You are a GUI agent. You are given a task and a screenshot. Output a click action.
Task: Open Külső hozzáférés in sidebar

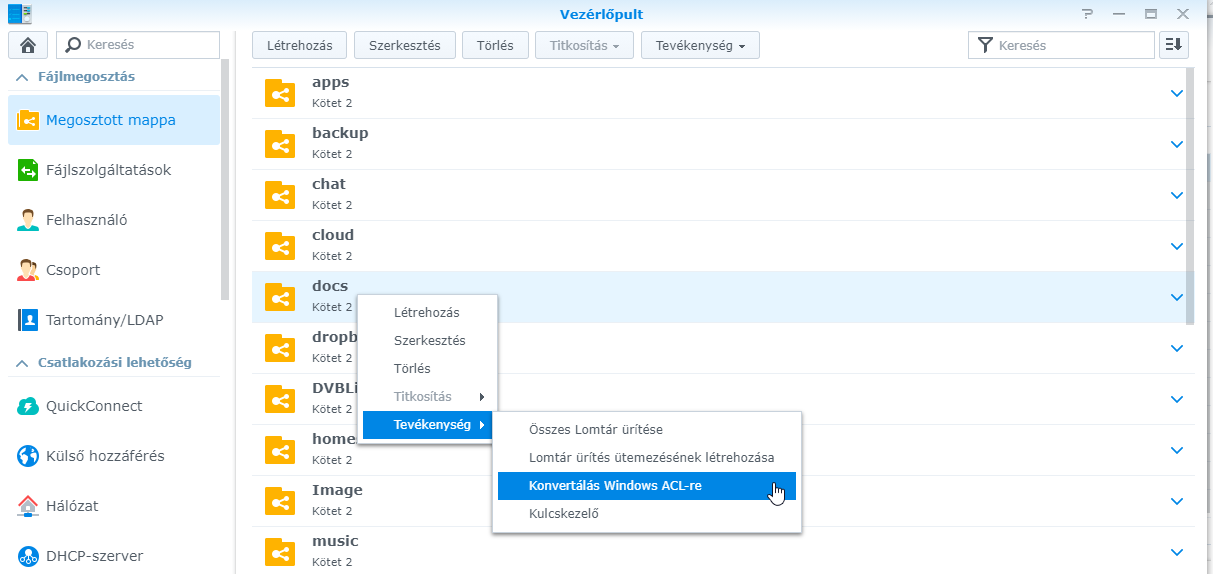click(114, 456)
